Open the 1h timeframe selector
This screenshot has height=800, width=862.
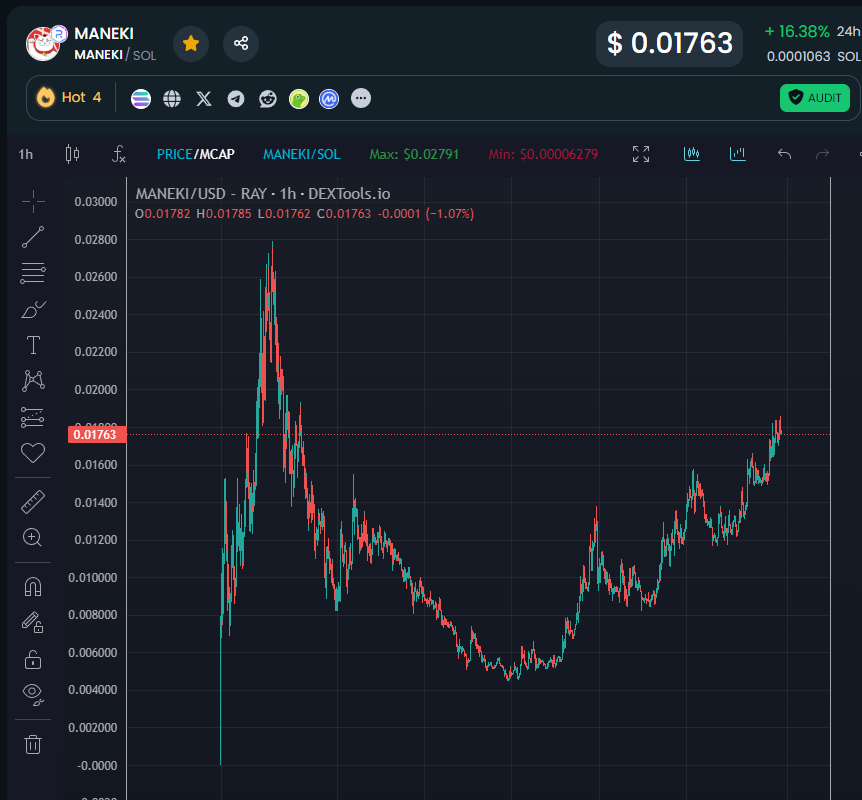[x=26, y=155]
